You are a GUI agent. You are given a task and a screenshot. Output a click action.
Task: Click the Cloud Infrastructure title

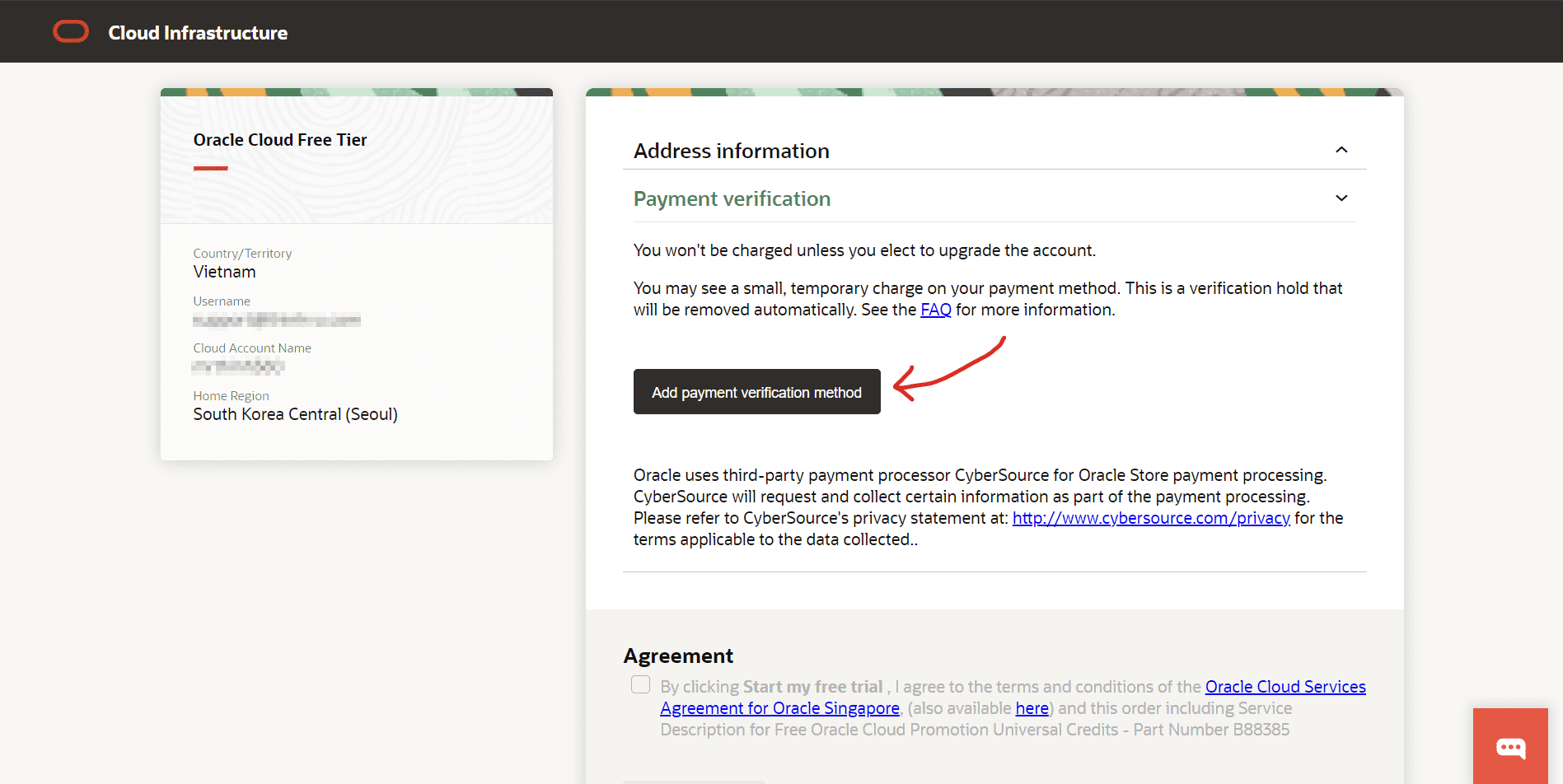[198, 33]
